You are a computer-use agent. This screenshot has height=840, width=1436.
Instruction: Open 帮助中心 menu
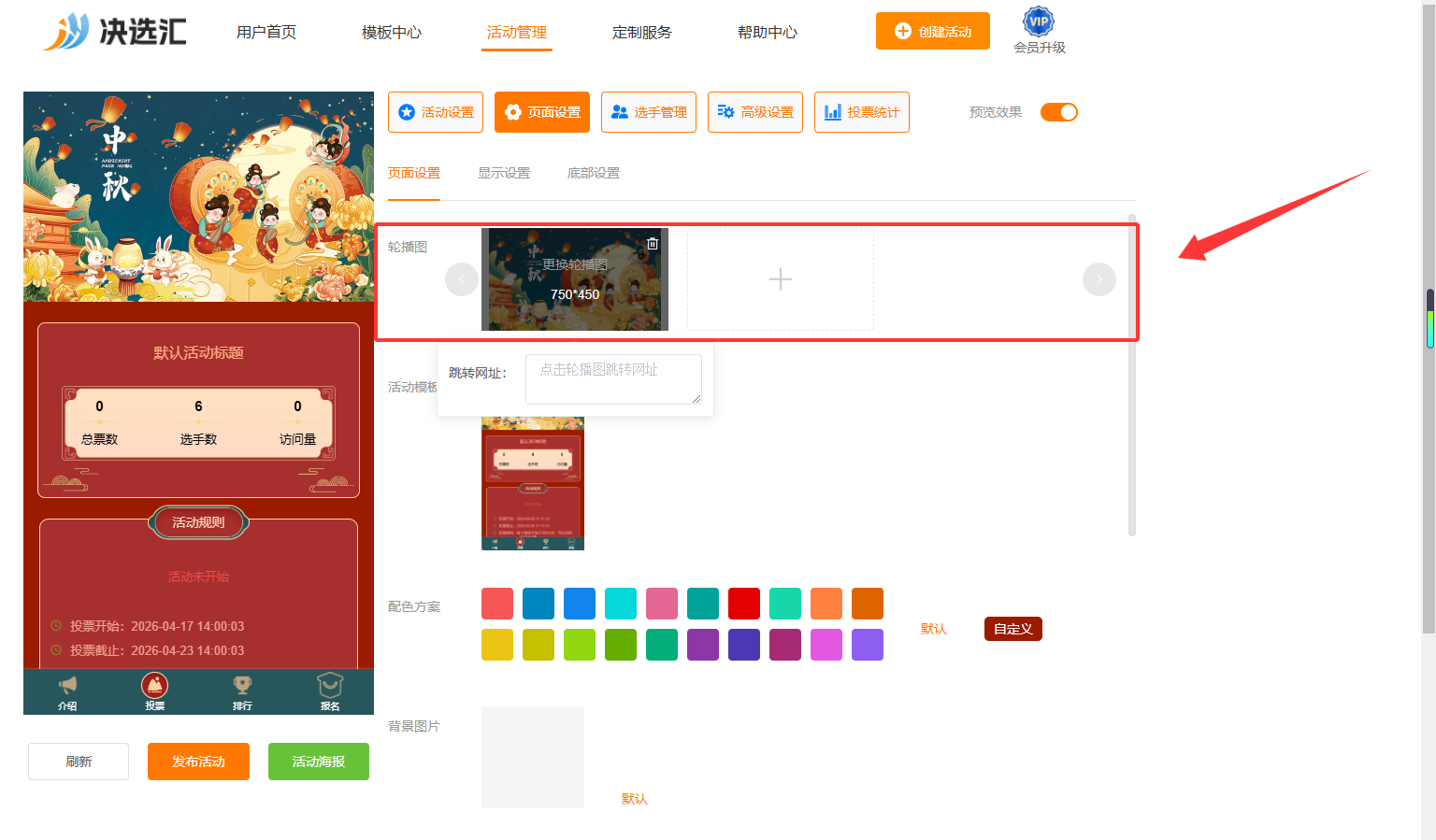(768, 33)
